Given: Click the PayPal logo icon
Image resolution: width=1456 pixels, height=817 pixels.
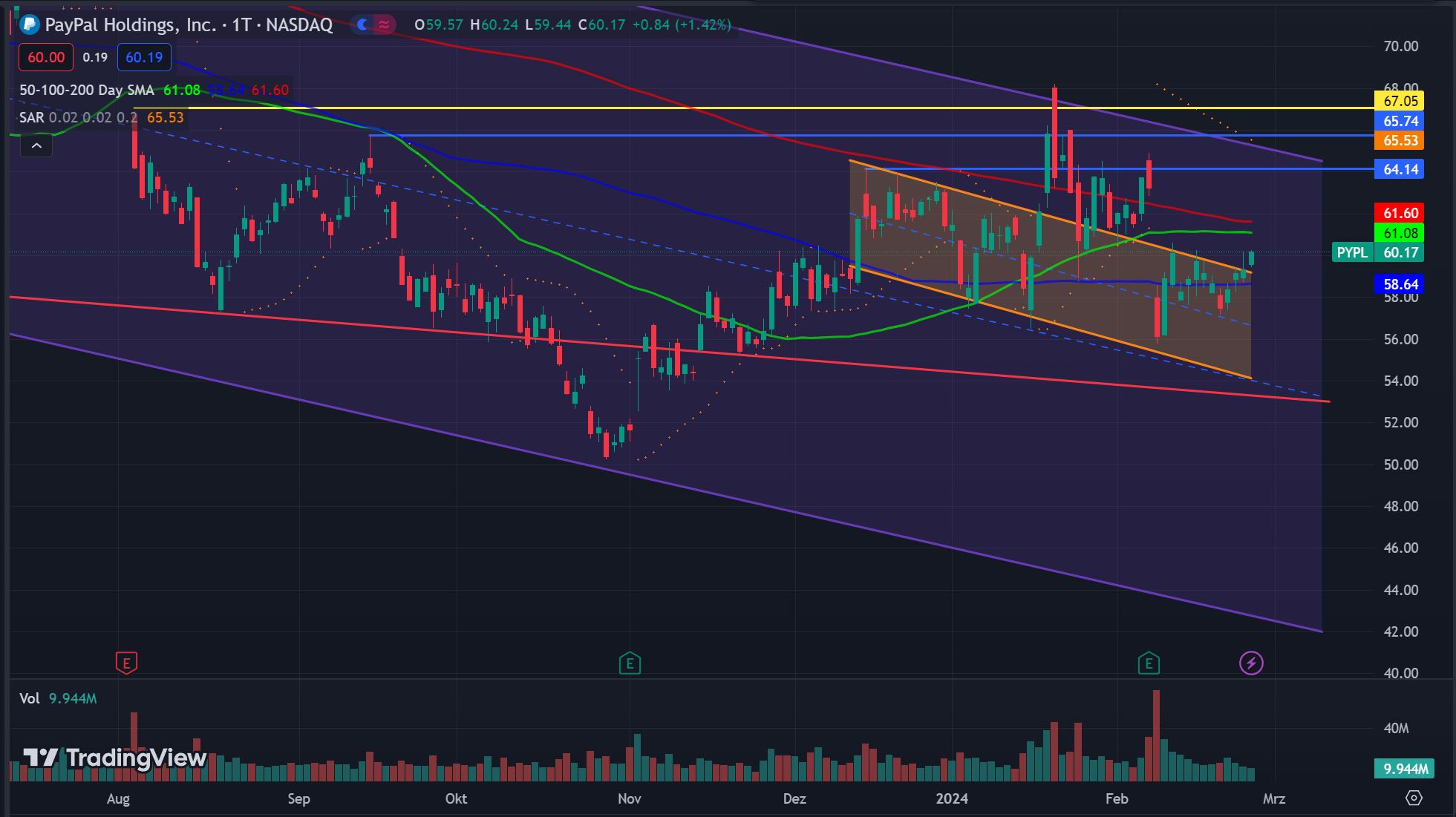Looking at the screenshot, I should pos(29,24).
